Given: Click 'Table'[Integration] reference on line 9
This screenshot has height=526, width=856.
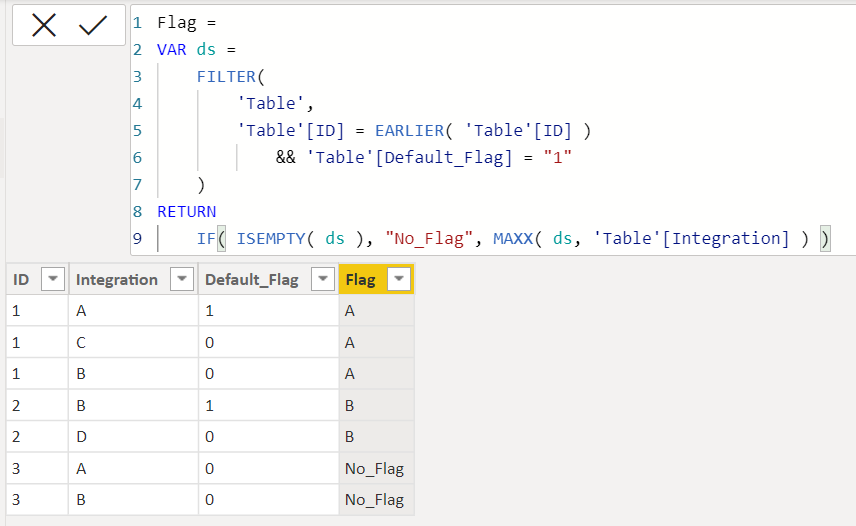Looking at the screenshot, I should pos(691,238).
